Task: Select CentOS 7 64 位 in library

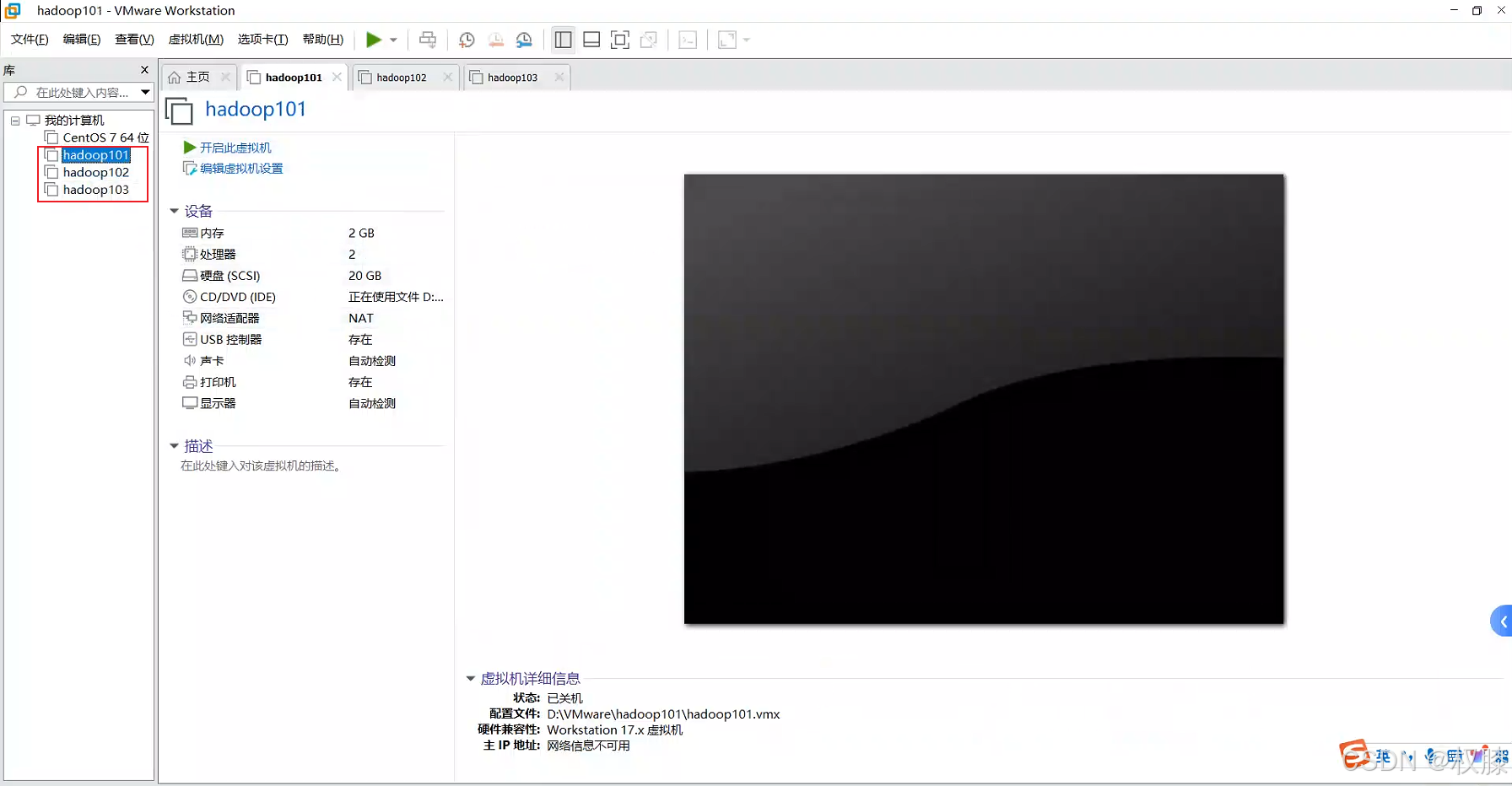Action: click(105, 137)
